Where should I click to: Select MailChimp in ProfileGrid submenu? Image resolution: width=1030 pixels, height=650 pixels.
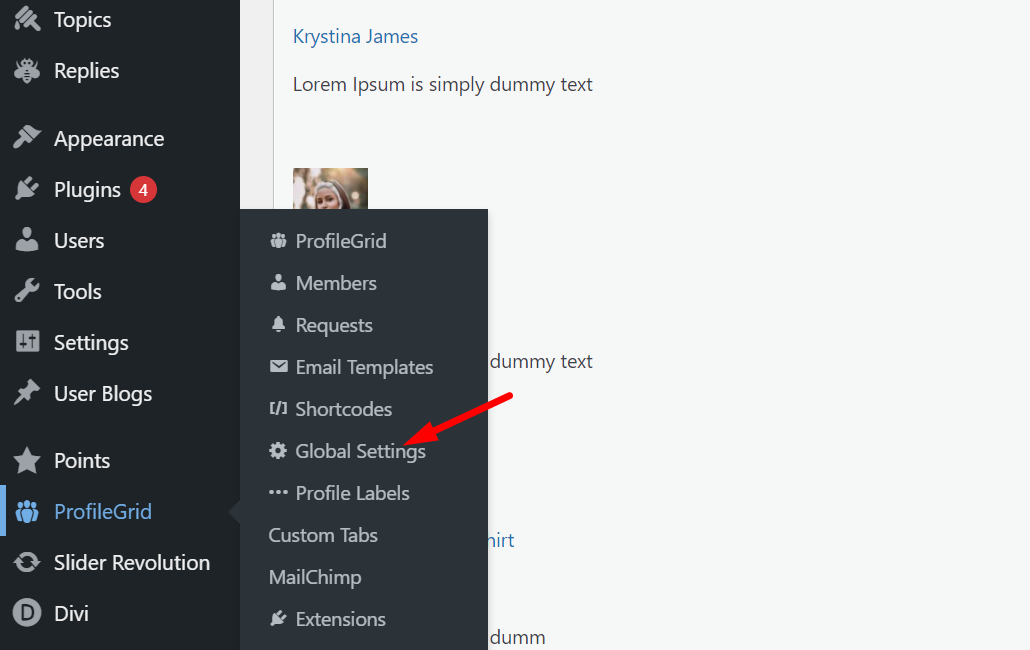click(x=315, y=577)
